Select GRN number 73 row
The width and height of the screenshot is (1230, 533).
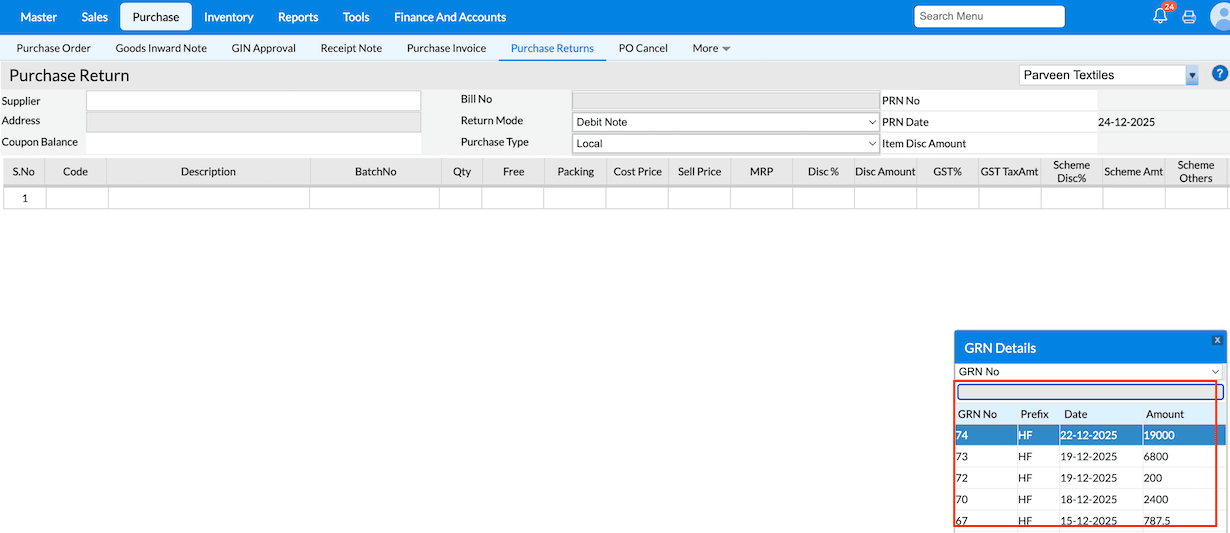point(1089,457)
